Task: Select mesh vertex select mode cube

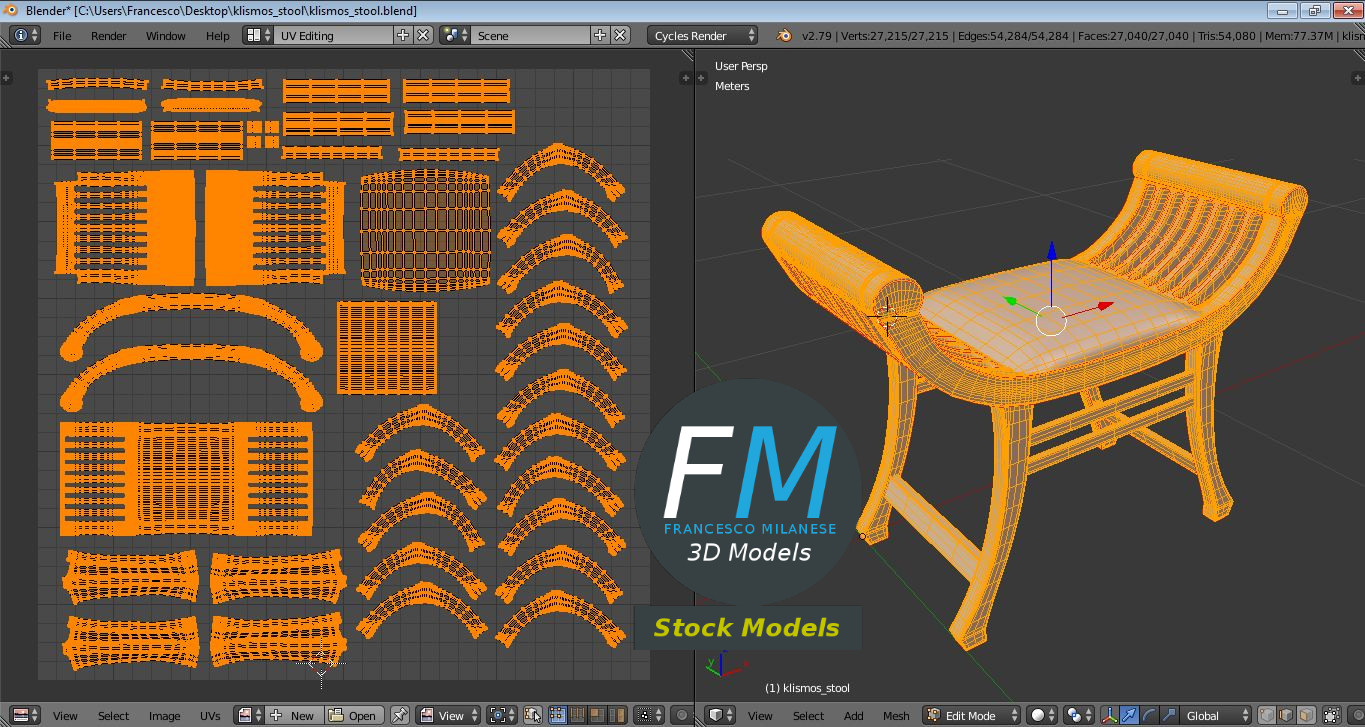Action: (x=1266, y=715)
